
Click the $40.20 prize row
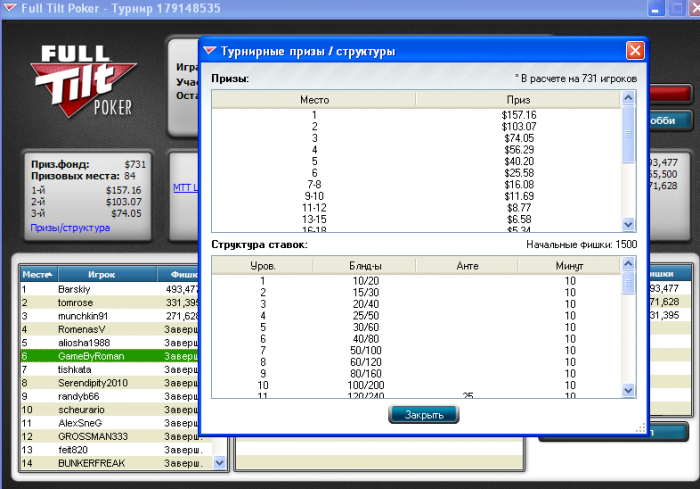[417, 161]
